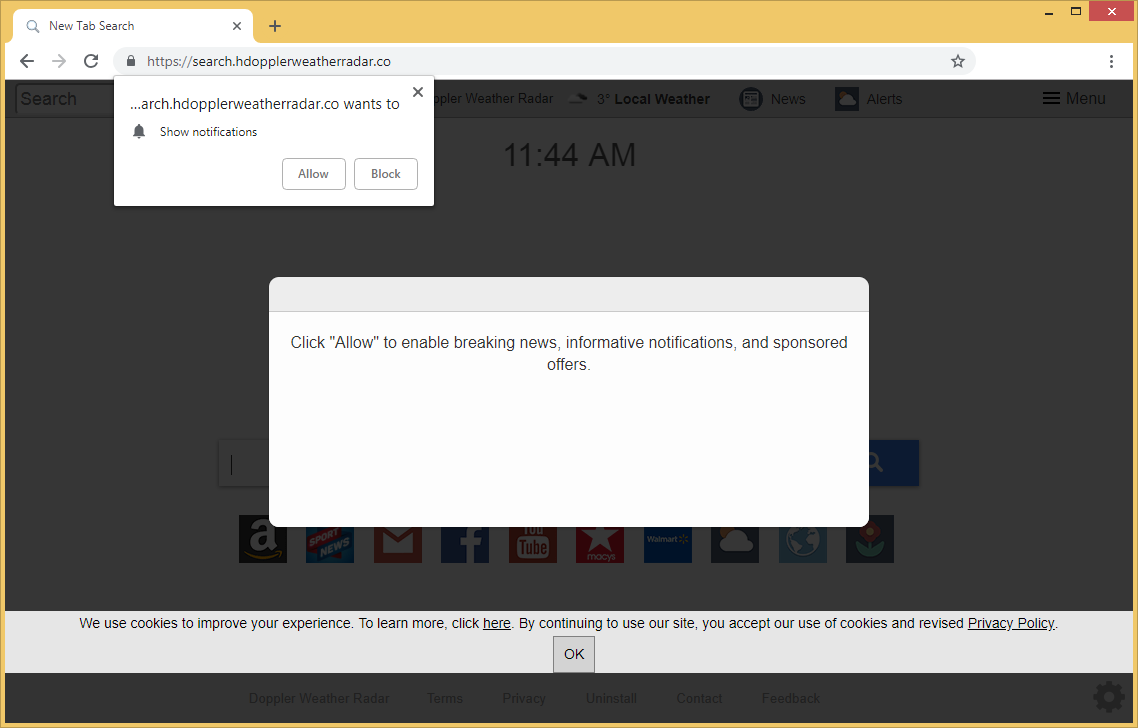Open the Feedback footer link
The height and width of the screenshot is (728, 1138).
790,698
